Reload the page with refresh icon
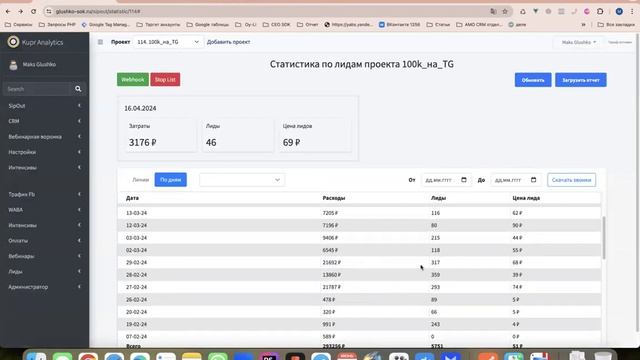 point(33,11)
